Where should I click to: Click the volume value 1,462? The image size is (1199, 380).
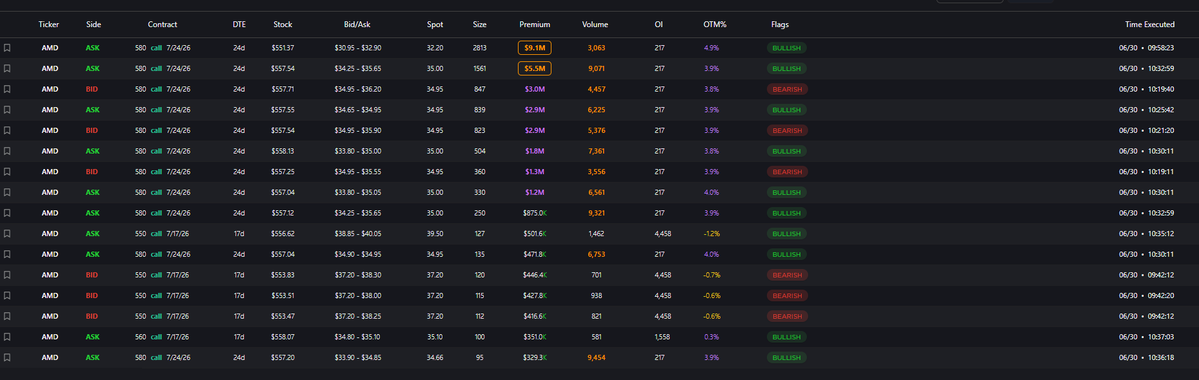(x=596, y=233)
